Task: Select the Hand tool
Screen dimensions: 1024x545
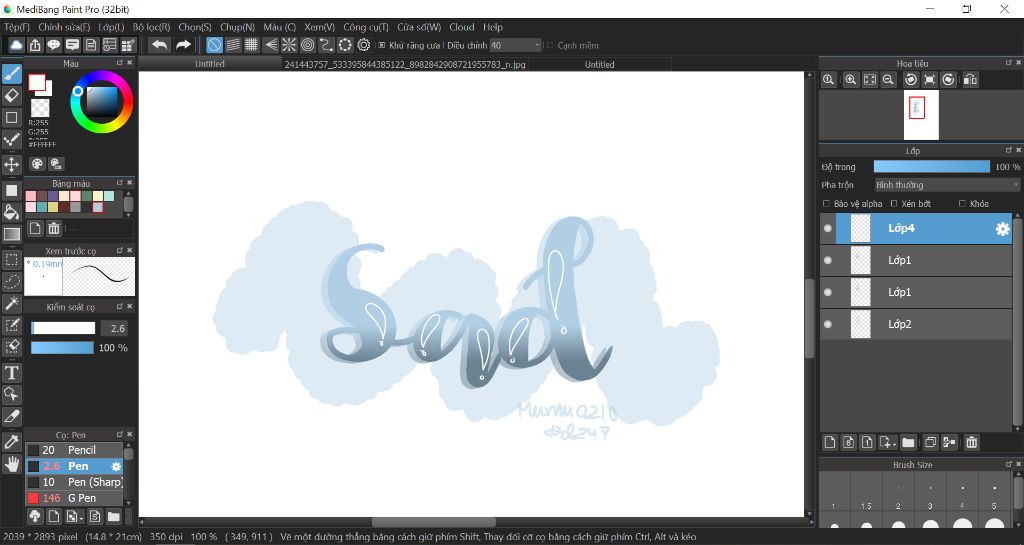Action: 12,464
